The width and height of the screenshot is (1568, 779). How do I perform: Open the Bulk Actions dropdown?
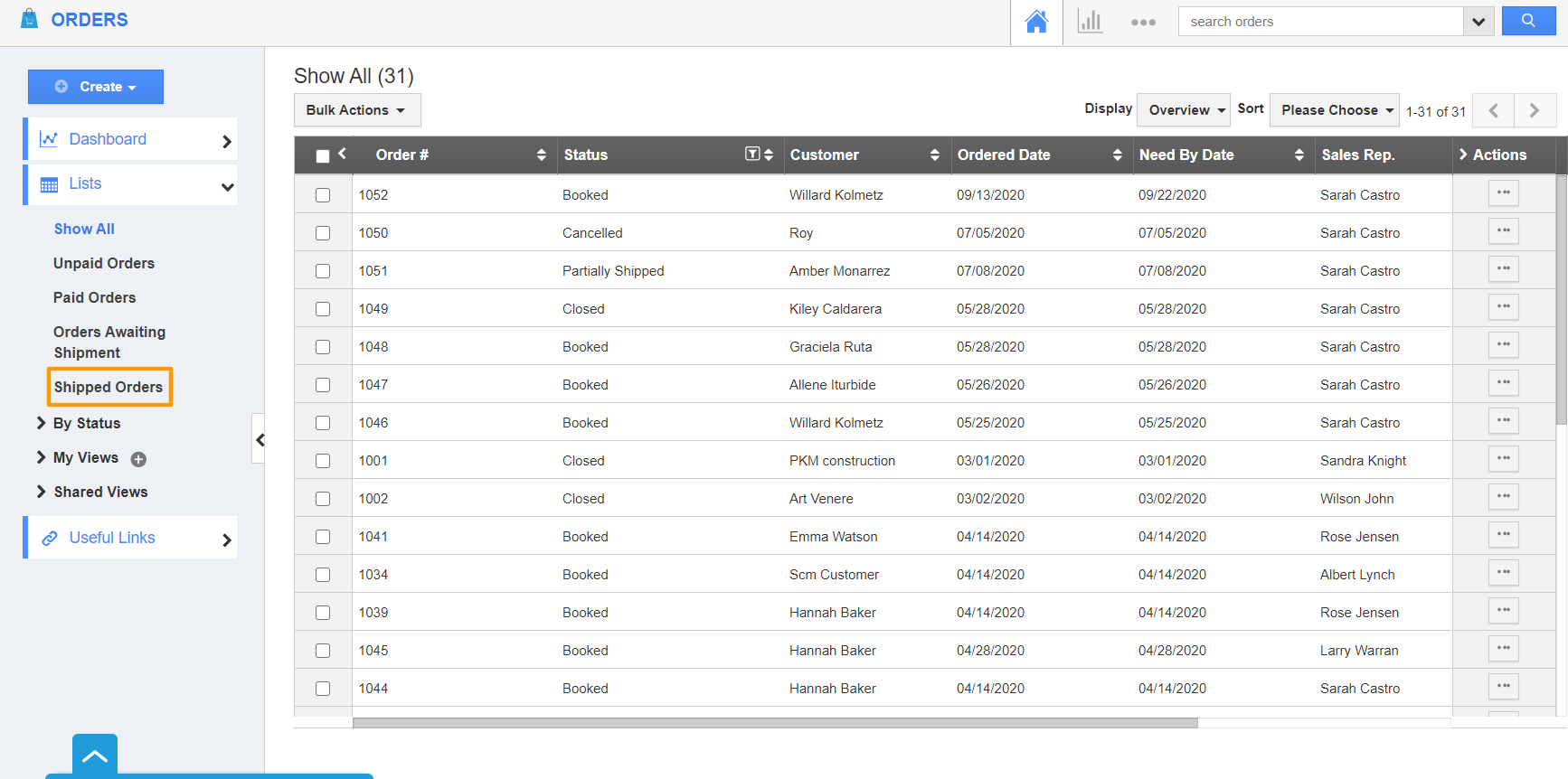pyautogui.click(x=356, y=110)
